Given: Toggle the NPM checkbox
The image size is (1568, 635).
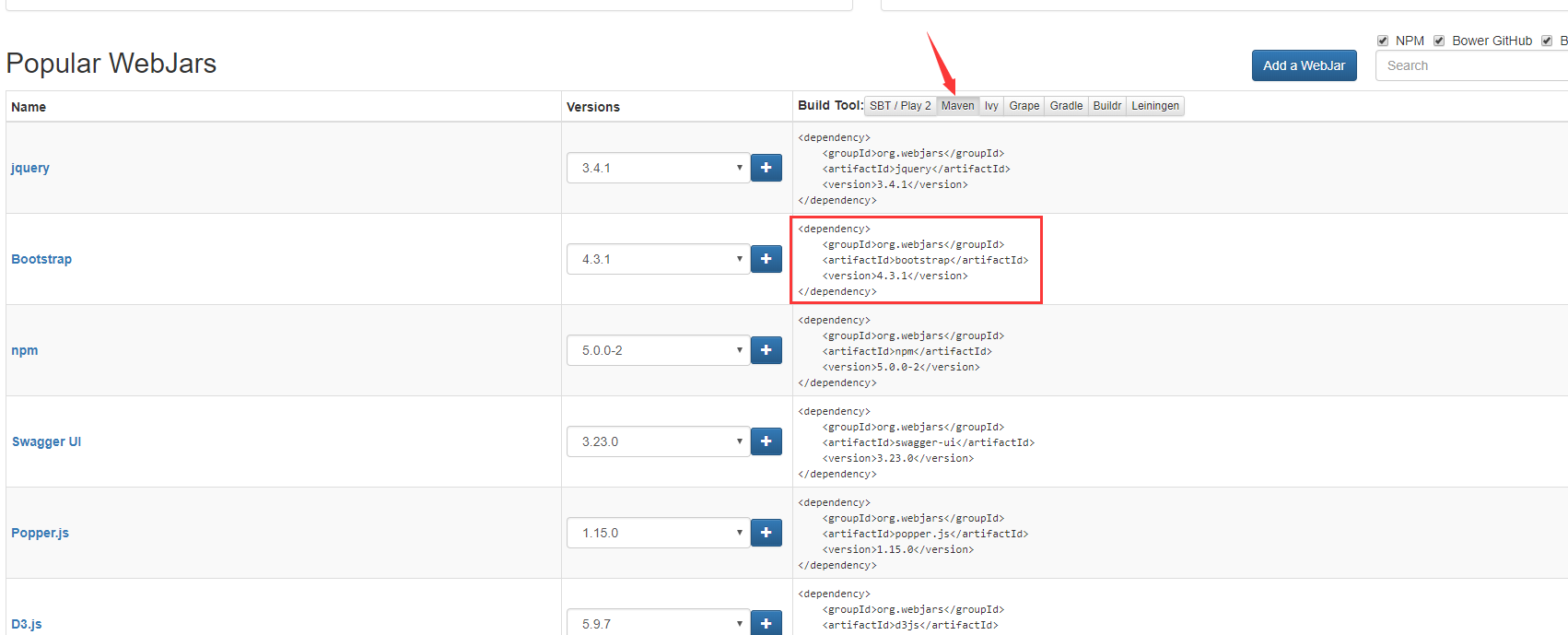Looking at the screenshot, I should tap(1383, 41).
